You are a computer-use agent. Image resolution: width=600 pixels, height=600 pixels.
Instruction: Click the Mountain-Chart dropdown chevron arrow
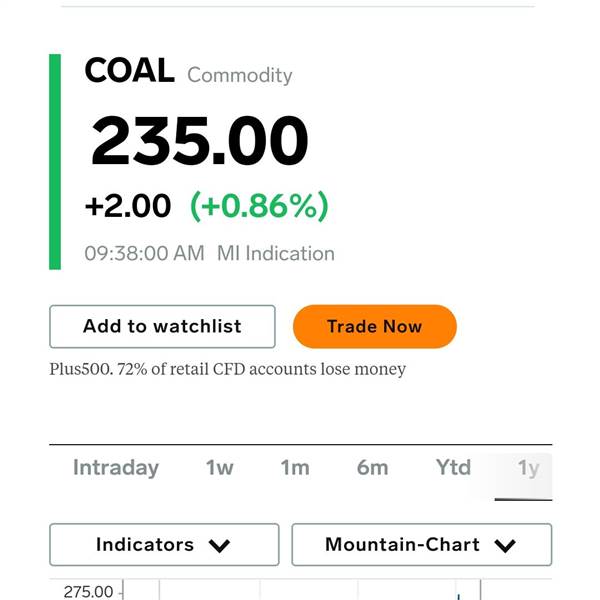(x=504, y=546)
